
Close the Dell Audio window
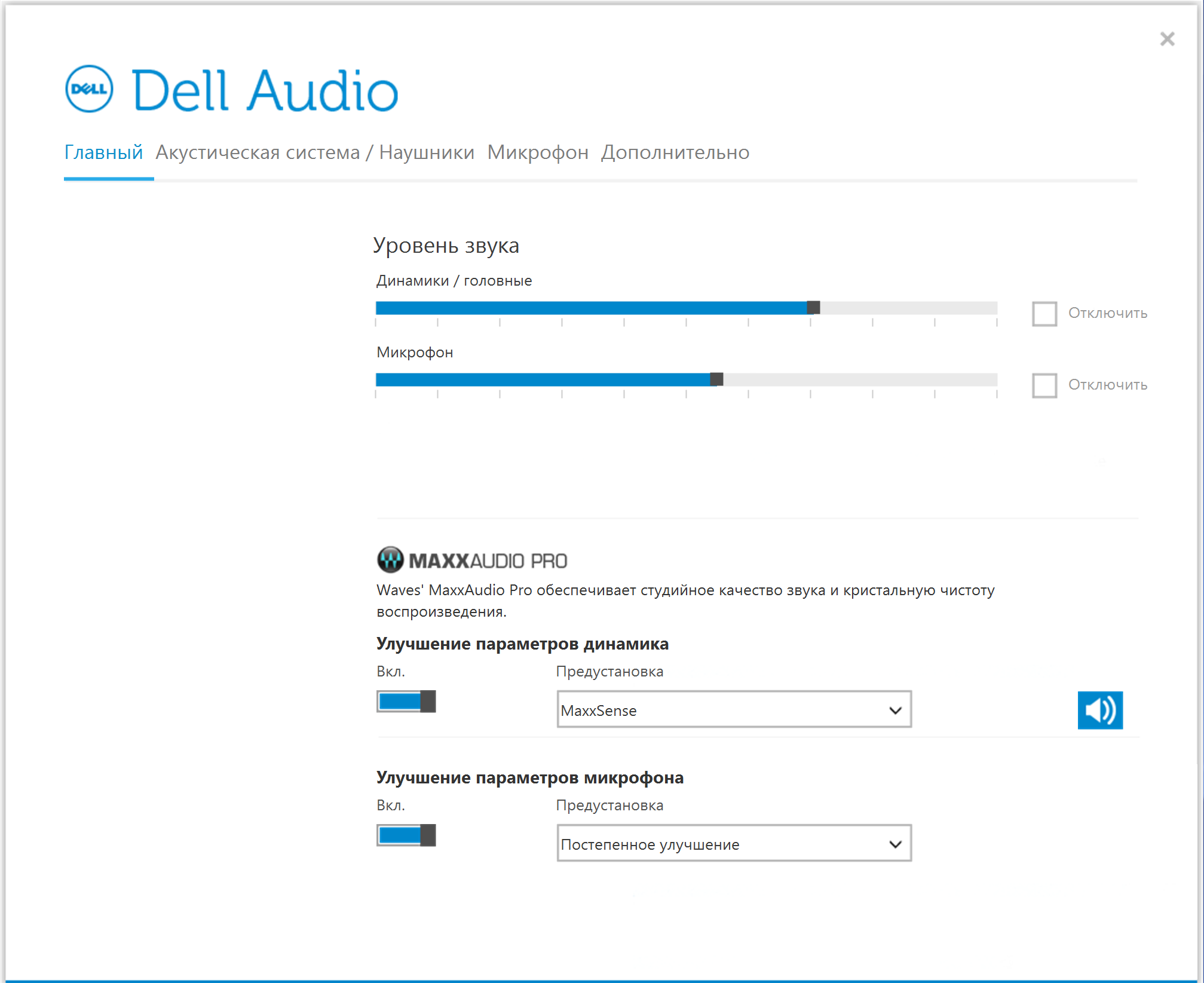coord(1167,39)
